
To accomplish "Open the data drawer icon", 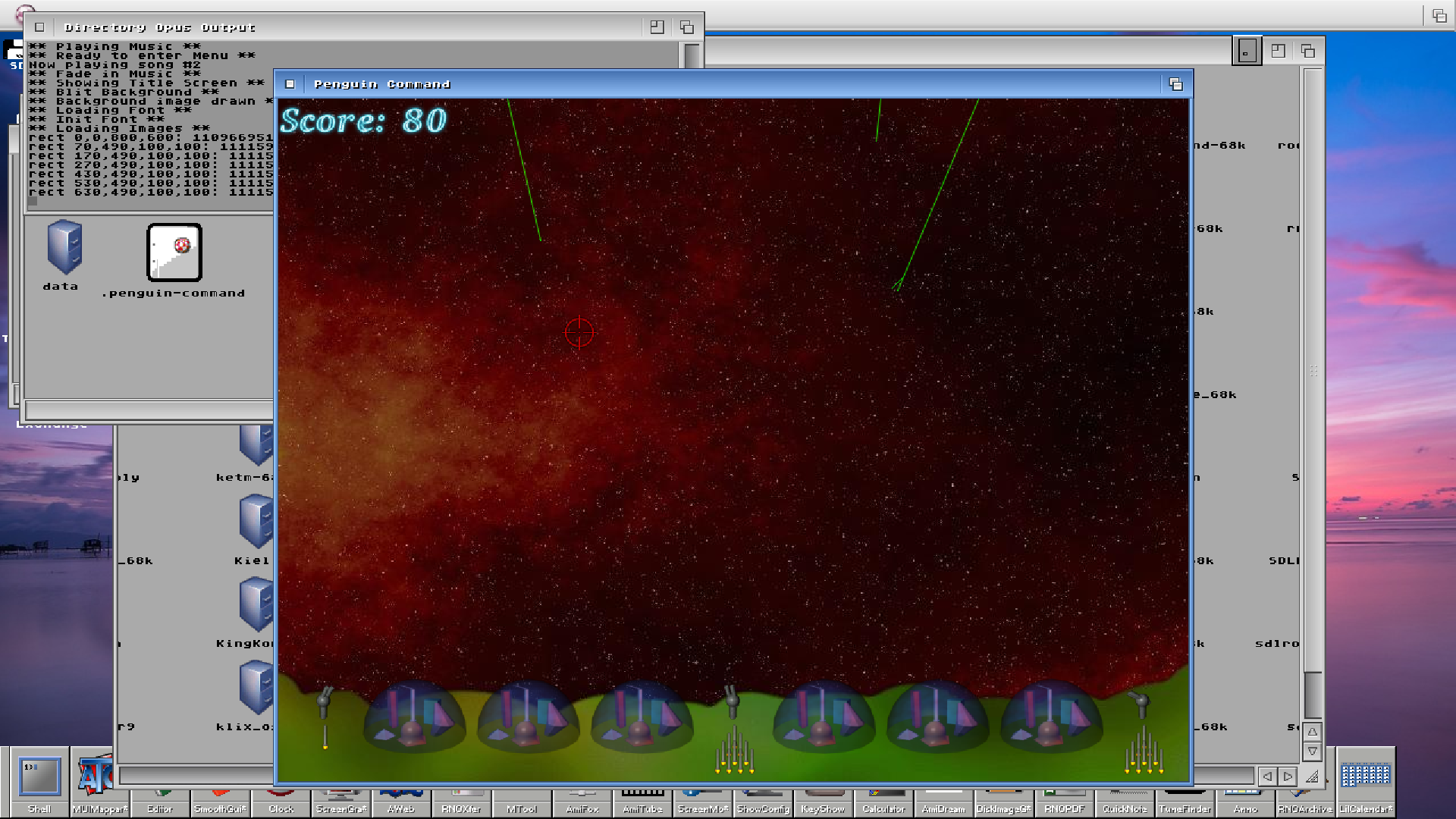I will point(64,248).
